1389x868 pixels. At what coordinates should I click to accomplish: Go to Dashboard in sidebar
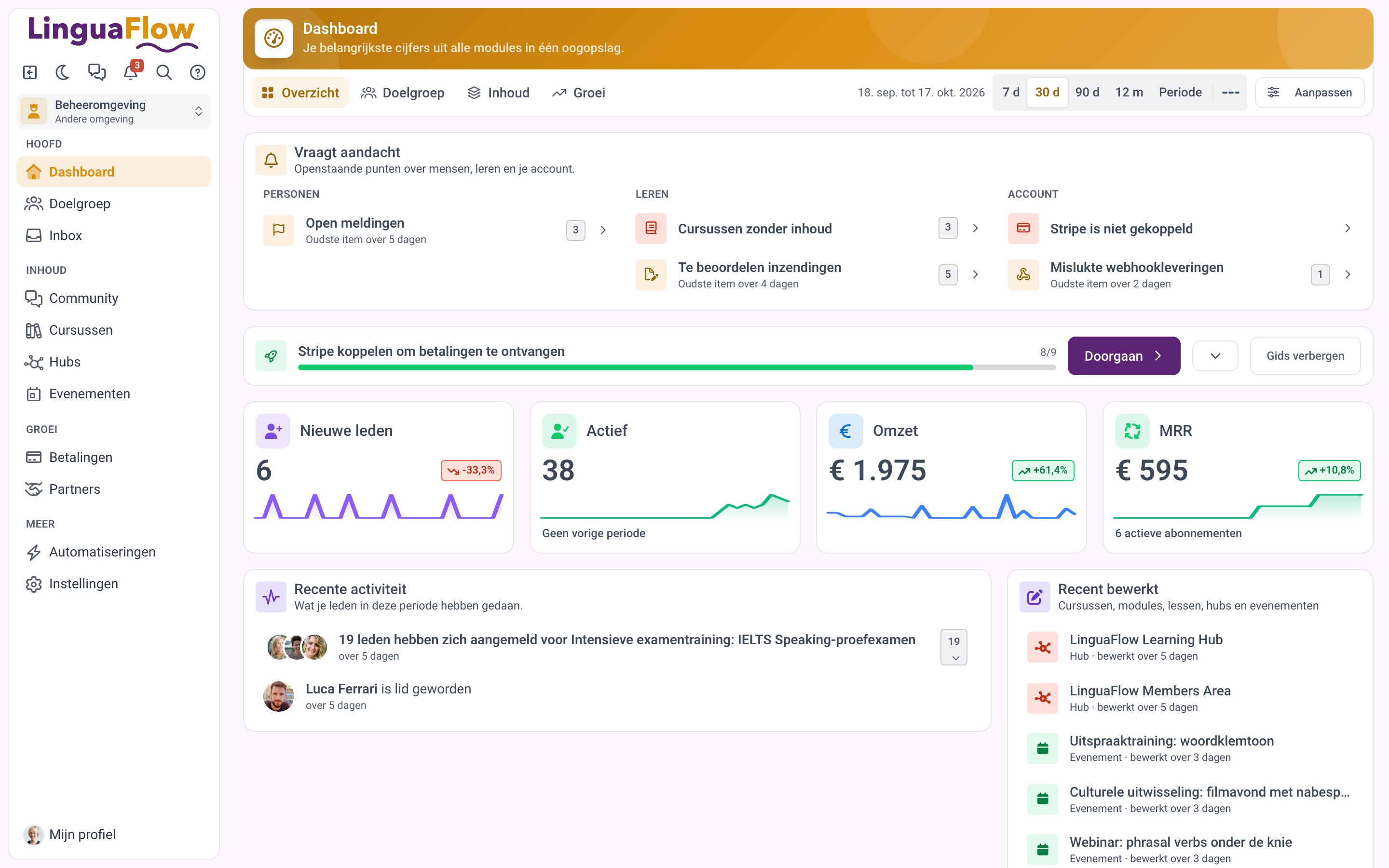114,172
